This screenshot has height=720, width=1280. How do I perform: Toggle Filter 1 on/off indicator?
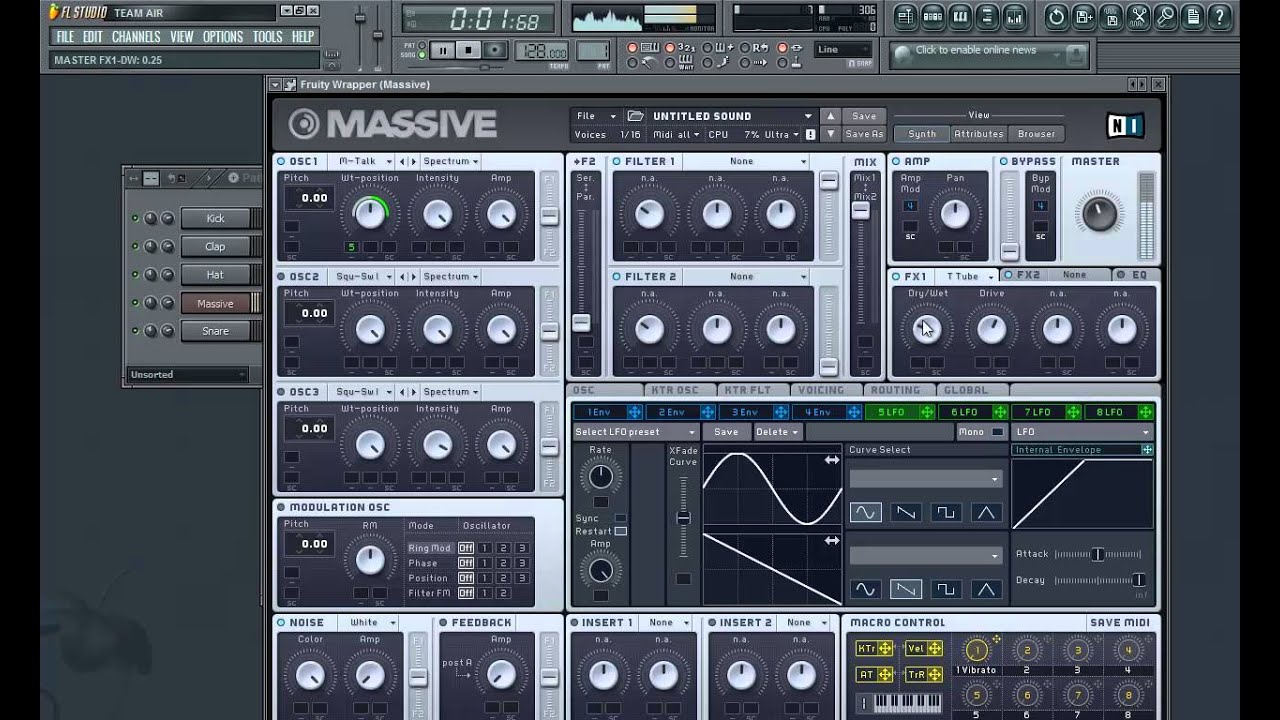pyautogui.click(x=616, y=161)
